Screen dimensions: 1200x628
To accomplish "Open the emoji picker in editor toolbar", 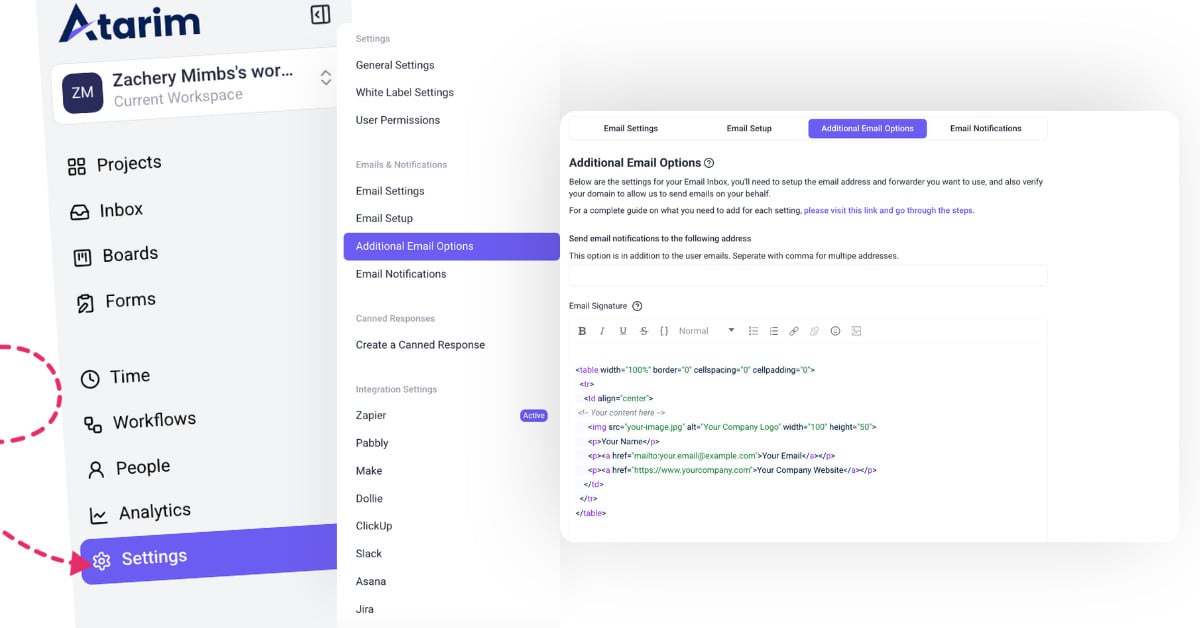I will (x=835, y=331).
